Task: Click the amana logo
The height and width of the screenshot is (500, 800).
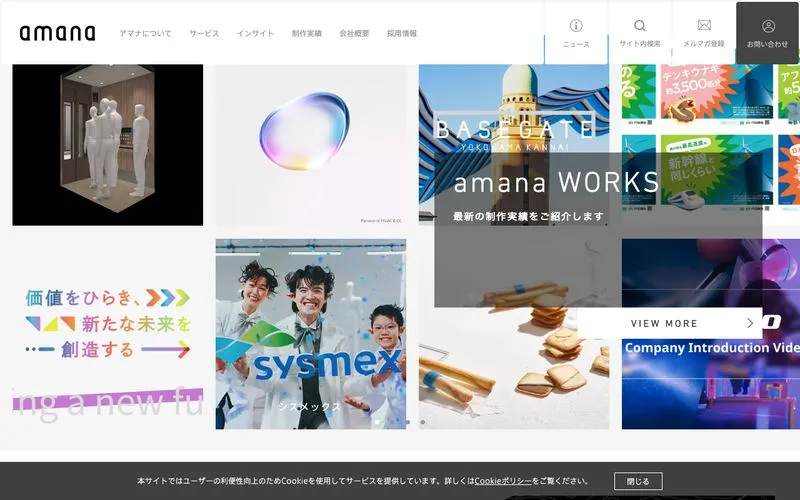Action: point(58,33)
